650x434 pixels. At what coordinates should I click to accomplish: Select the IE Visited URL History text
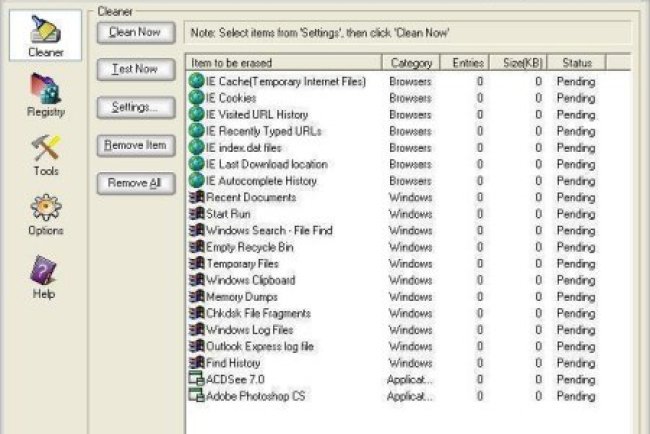coord(257,115)
